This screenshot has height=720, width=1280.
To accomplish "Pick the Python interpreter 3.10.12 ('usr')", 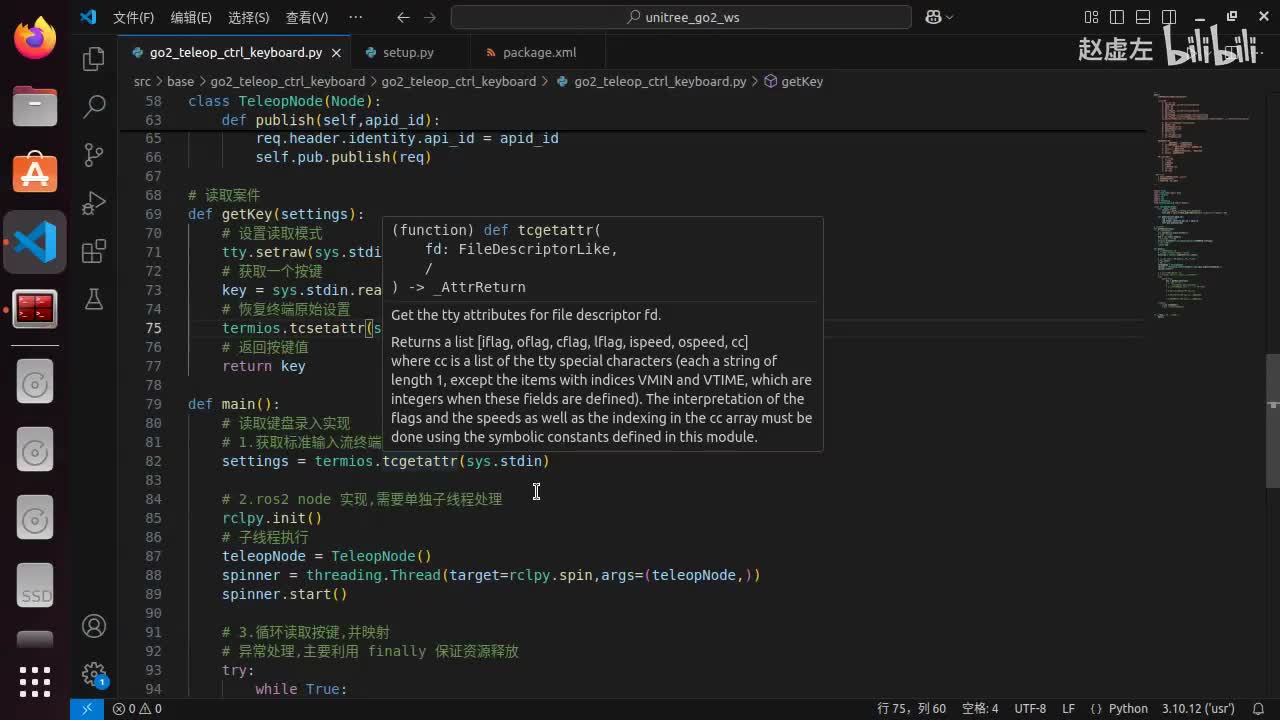I will 1198,709.
